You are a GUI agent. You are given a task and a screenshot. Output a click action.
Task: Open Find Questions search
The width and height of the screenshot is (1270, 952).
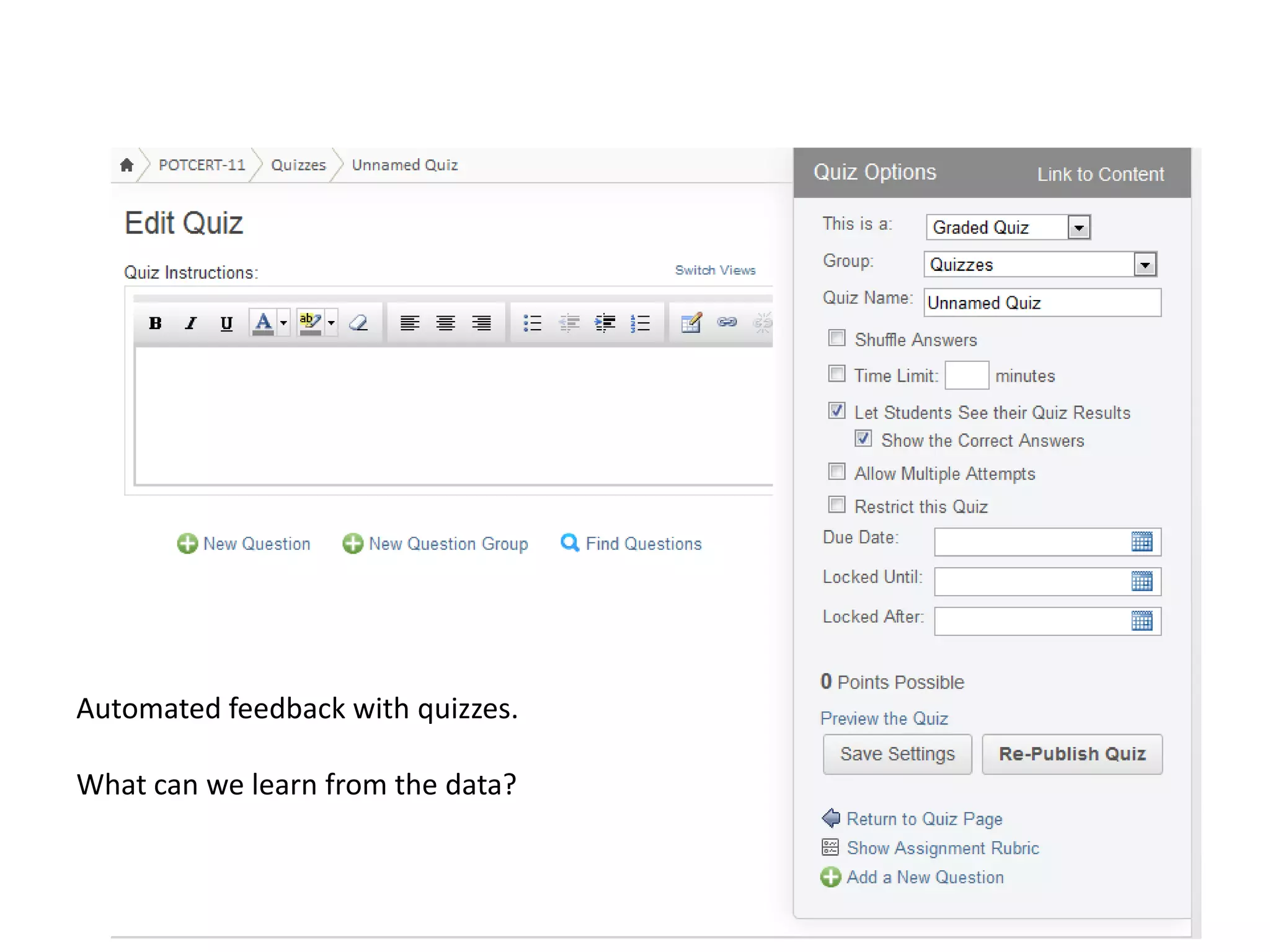click(631, 544)
